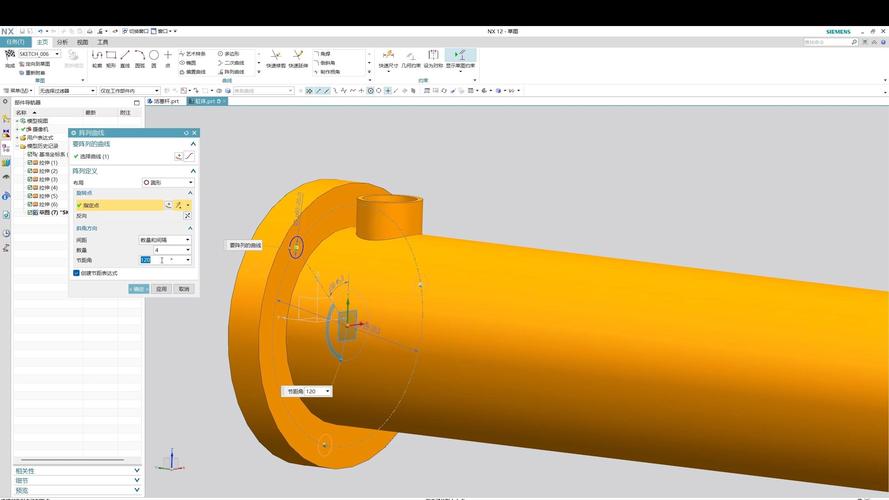Open the spacing type dropdown in the dialog
The image size is (889, 500).
tap(165, 240)
